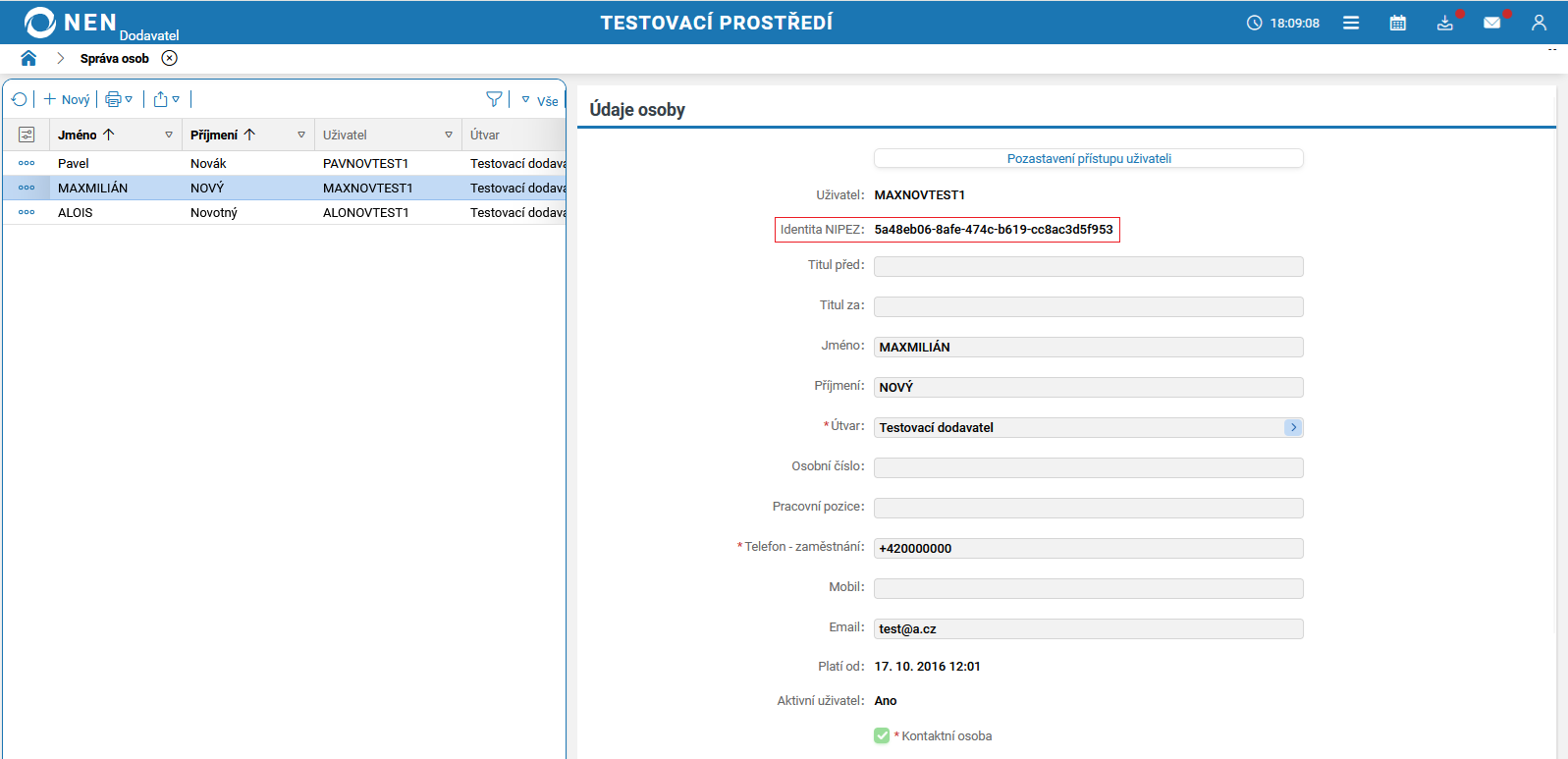Click Pozastavení přístupu uživateli button
Image resolution: width=1568 pixels, height=759 pixels.
(1089, 158)
